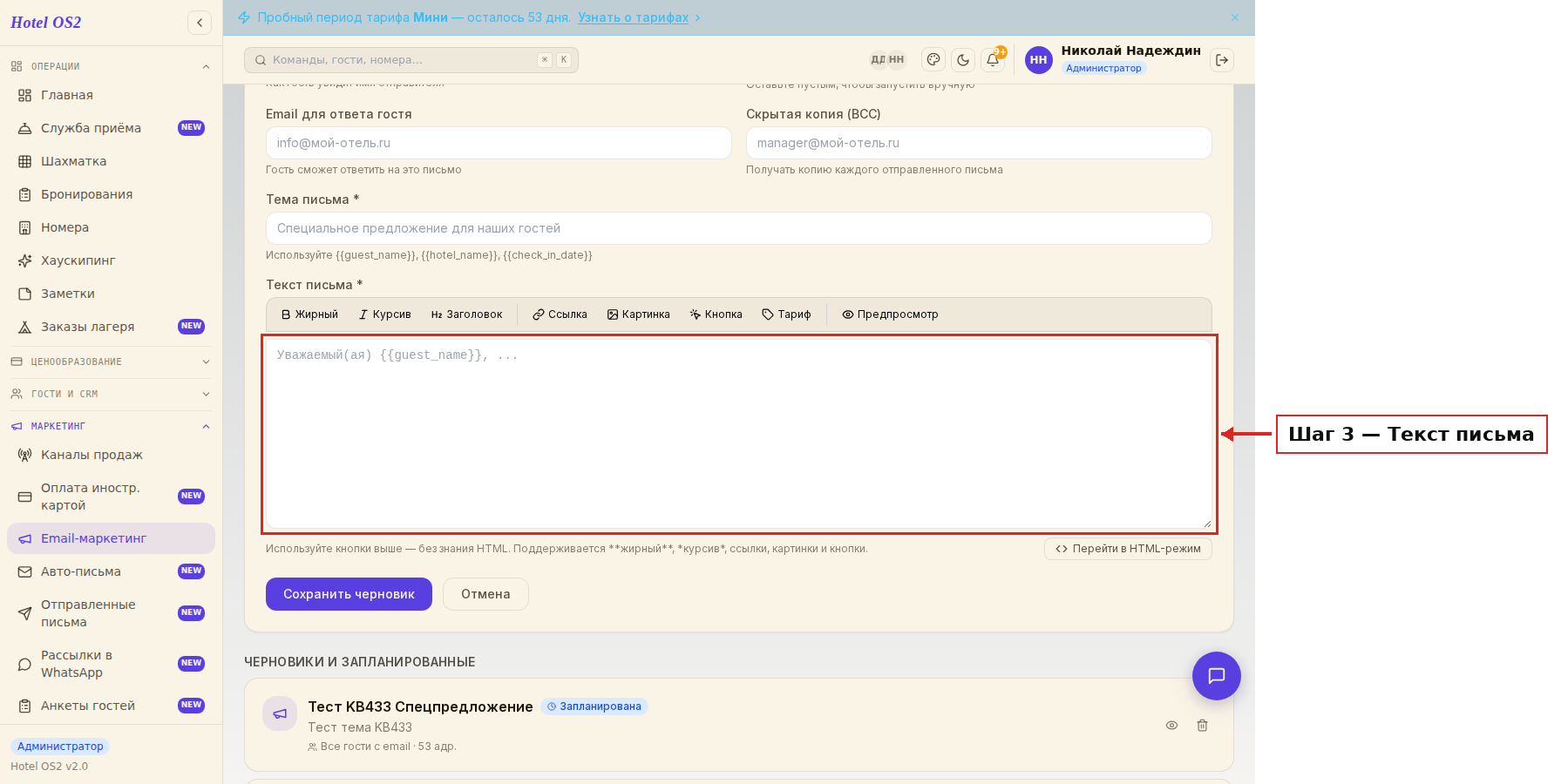Screen dimensions: 1568x784
Task: Click into the Текст письма textarea
Action: tap(739, 434)
